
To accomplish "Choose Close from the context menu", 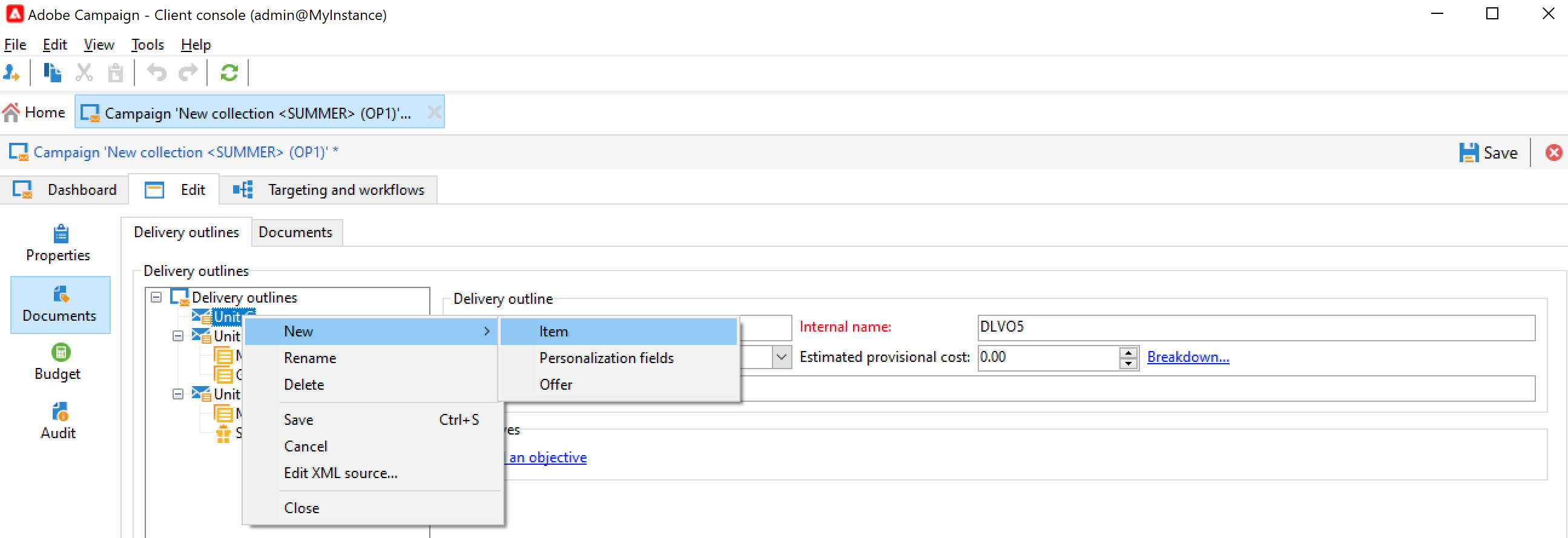I will (x=371, y=508).
